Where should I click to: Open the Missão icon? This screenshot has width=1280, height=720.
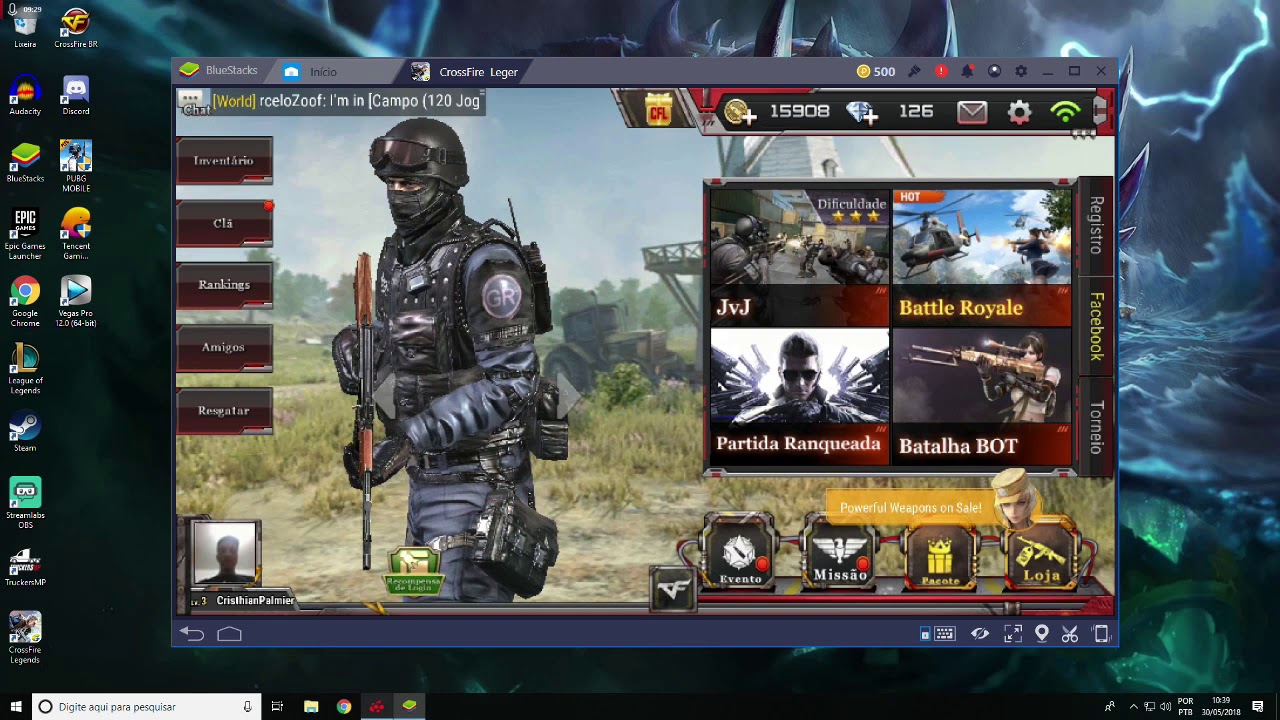[x=840, y=553]
